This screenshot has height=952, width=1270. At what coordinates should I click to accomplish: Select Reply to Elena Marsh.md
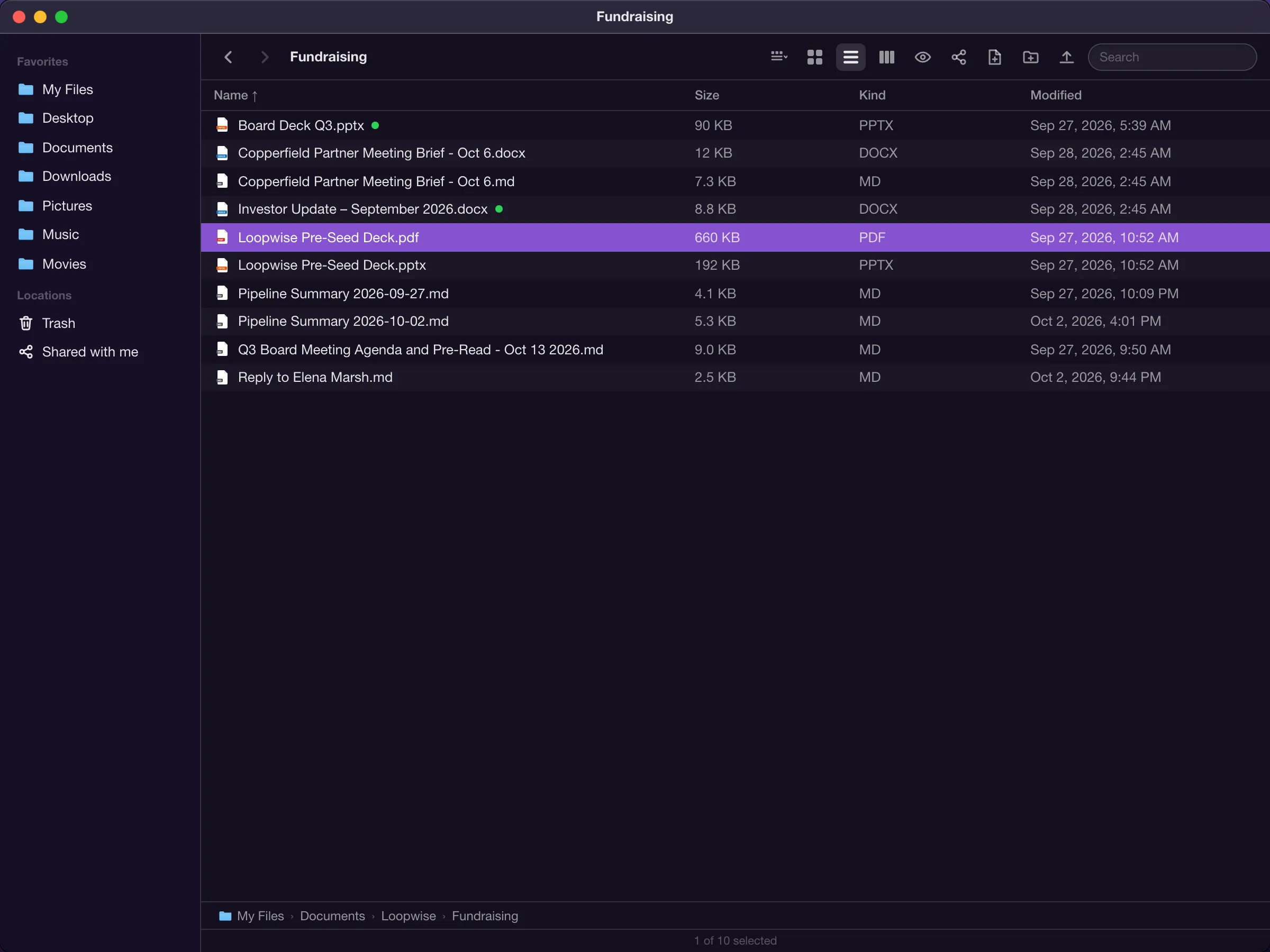(x=735, y=378)
